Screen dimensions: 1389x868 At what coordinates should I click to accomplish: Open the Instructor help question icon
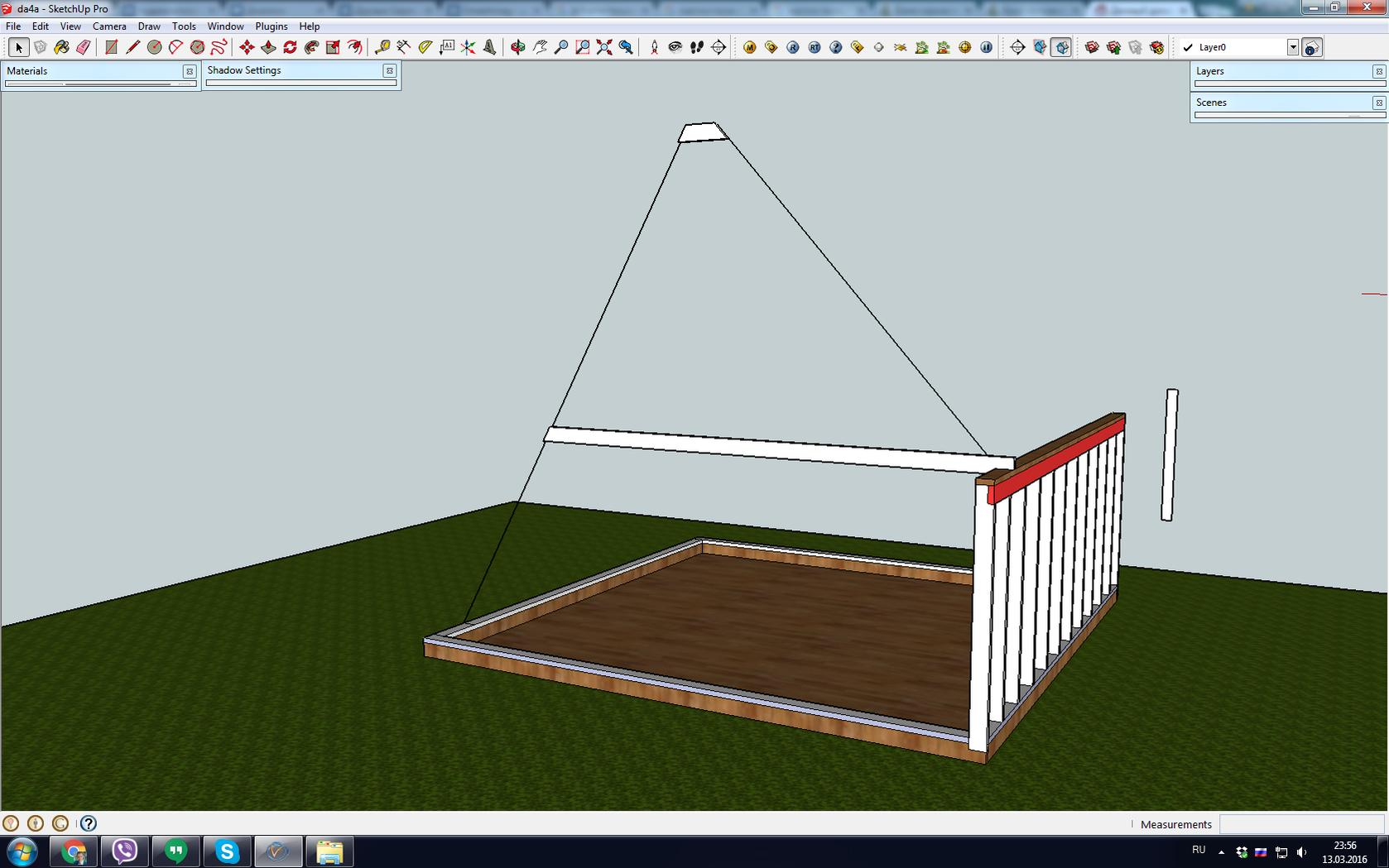point(89,823)
